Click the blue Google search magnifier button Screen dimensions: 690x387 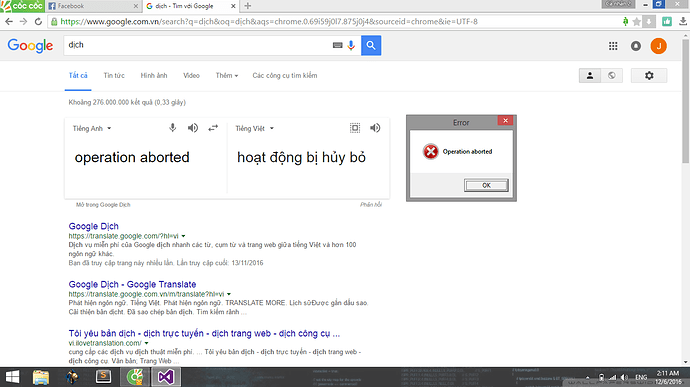371,45
